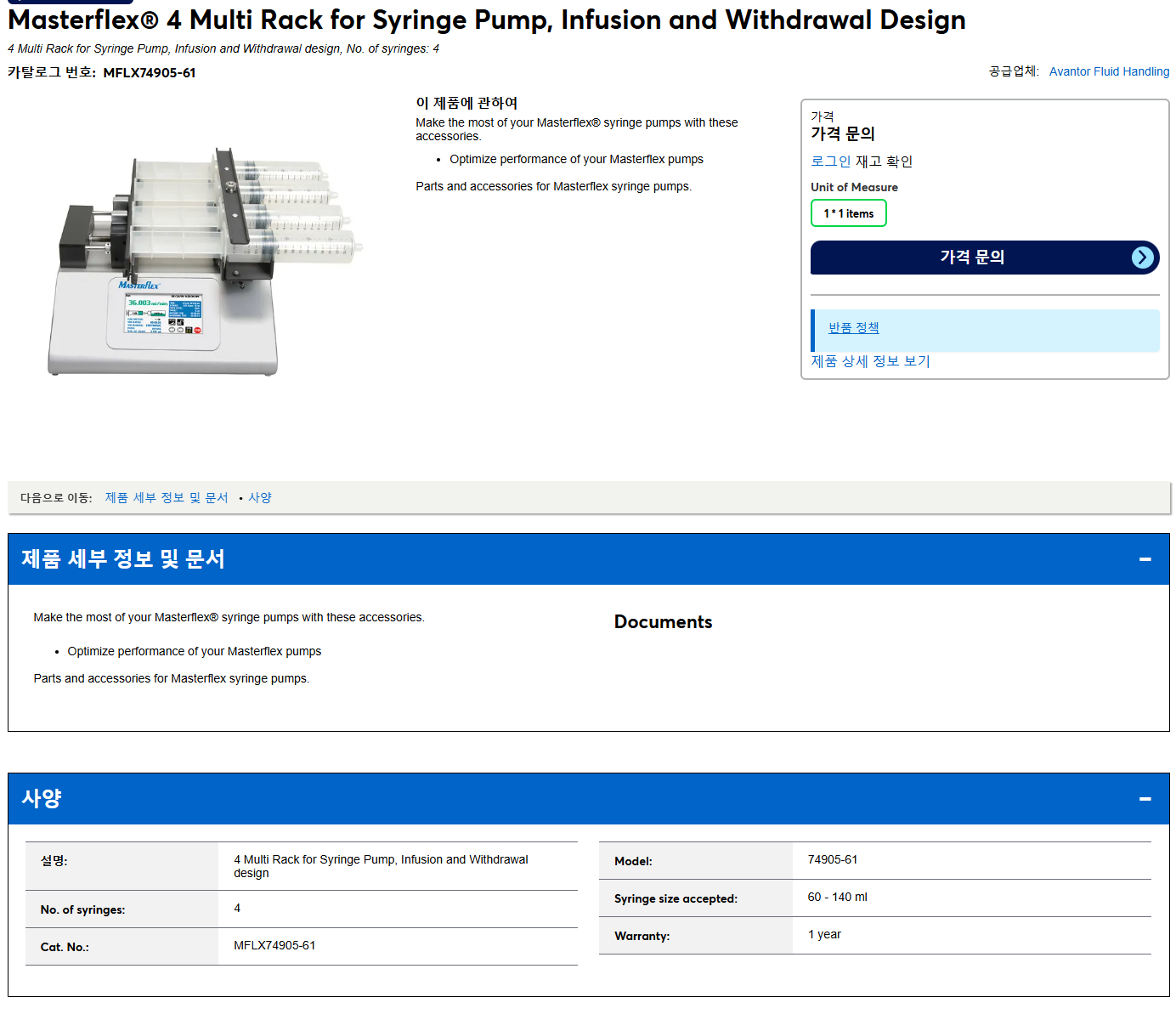Open the 반품 정책 link

click(x=853, y=327)
